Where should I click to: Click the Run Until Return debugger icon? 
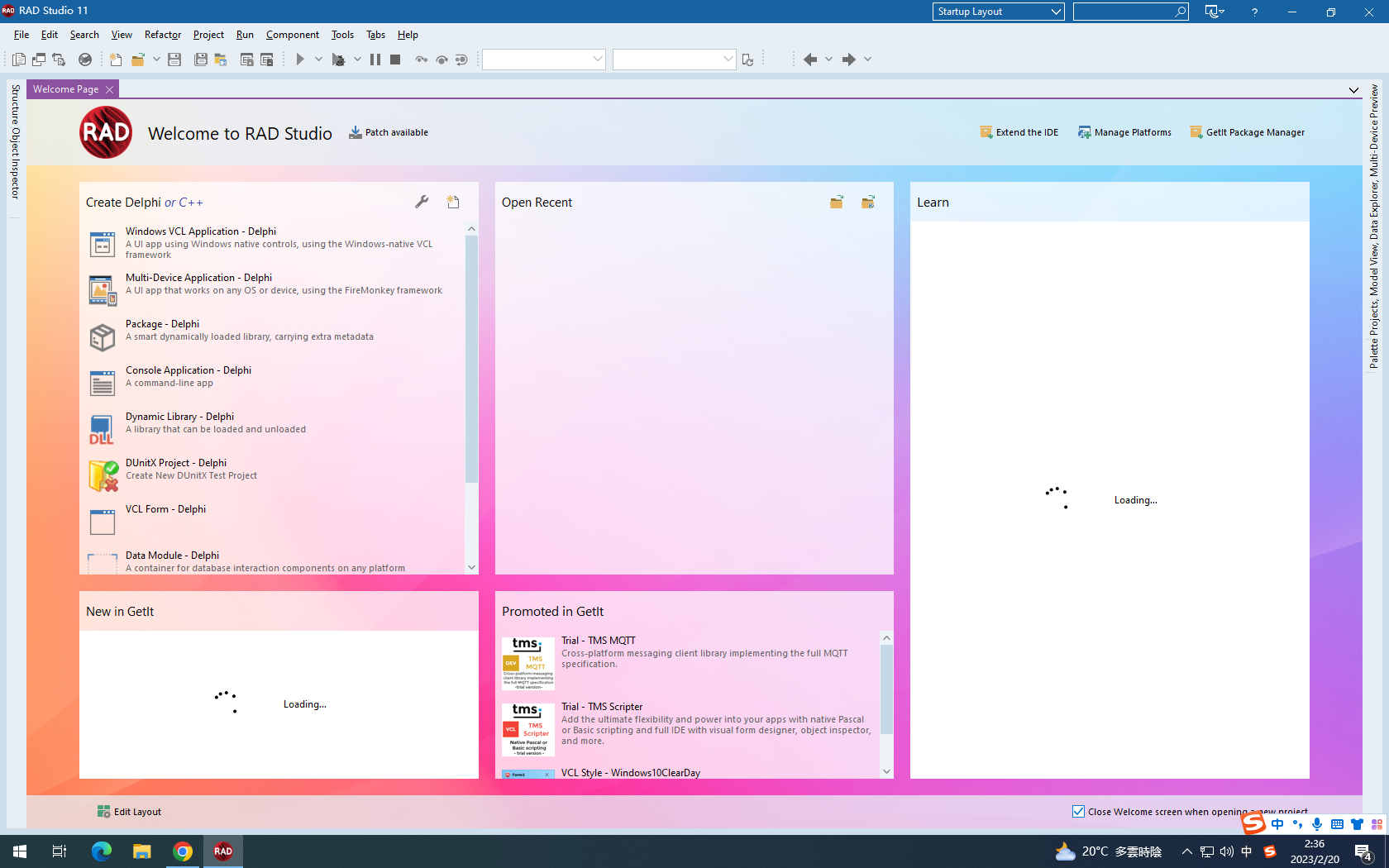[x=461, y=60]
